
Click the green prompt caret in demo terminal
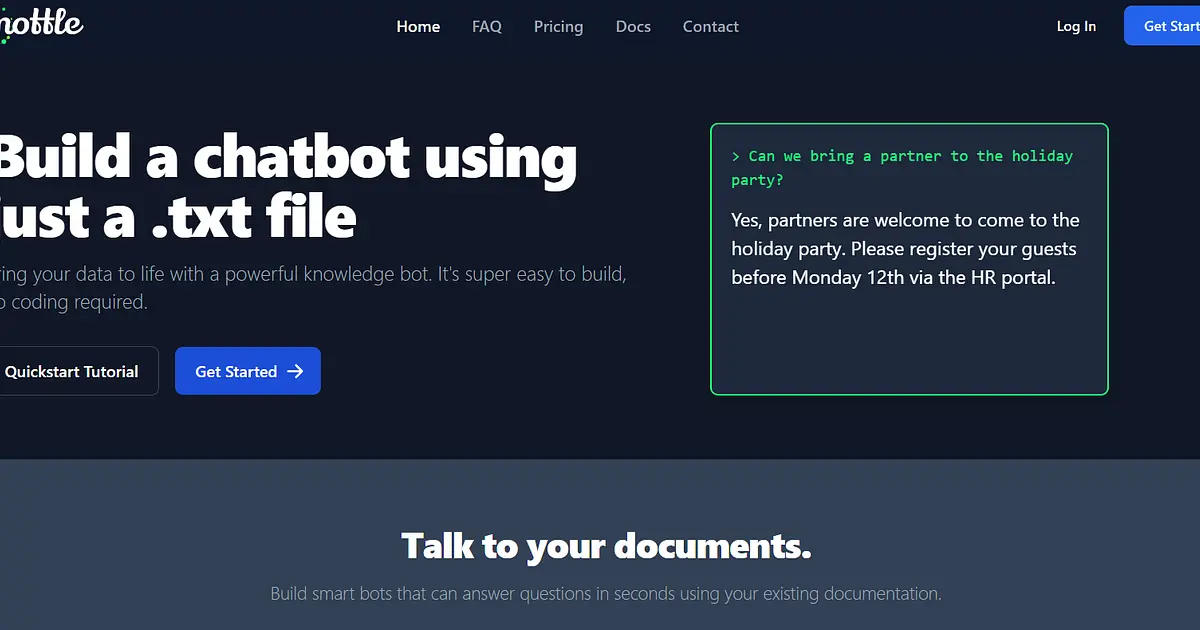[736, 156]
